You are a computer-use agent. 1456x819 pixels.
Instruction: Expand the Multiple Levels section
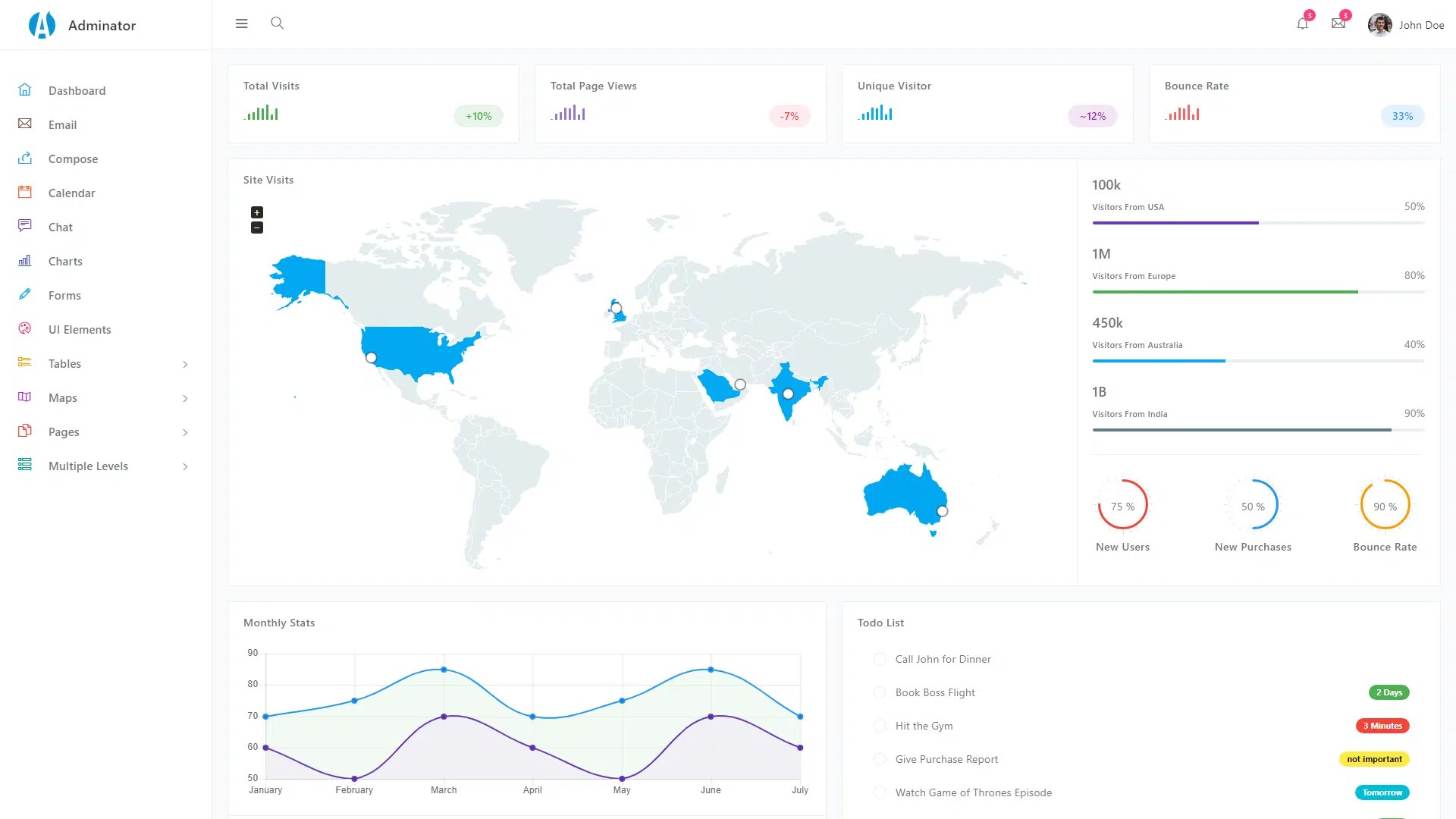pos(185,466)
